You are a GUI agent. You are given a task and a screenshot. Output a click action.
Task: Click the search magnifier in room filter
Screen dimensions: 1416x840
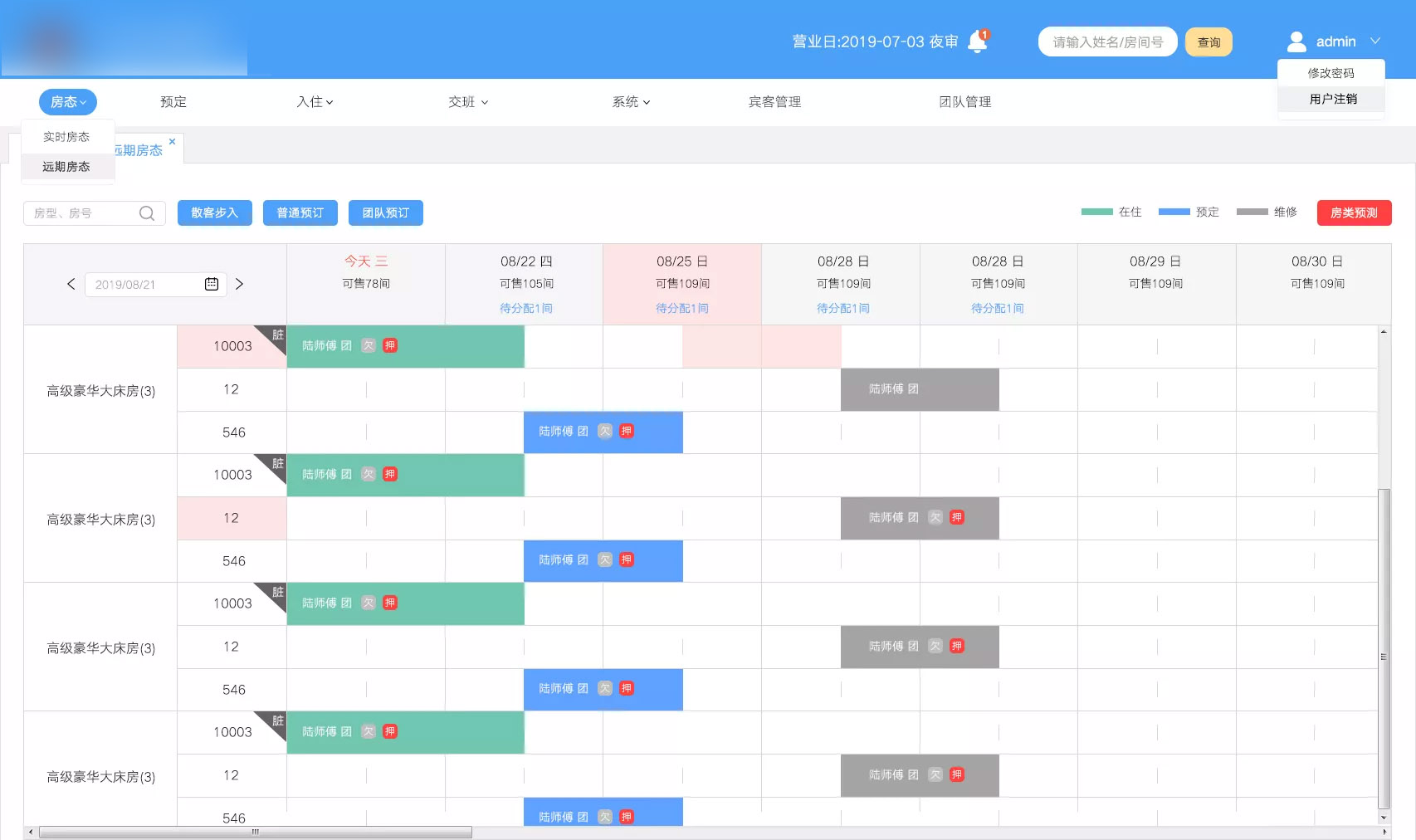[147, 213]
